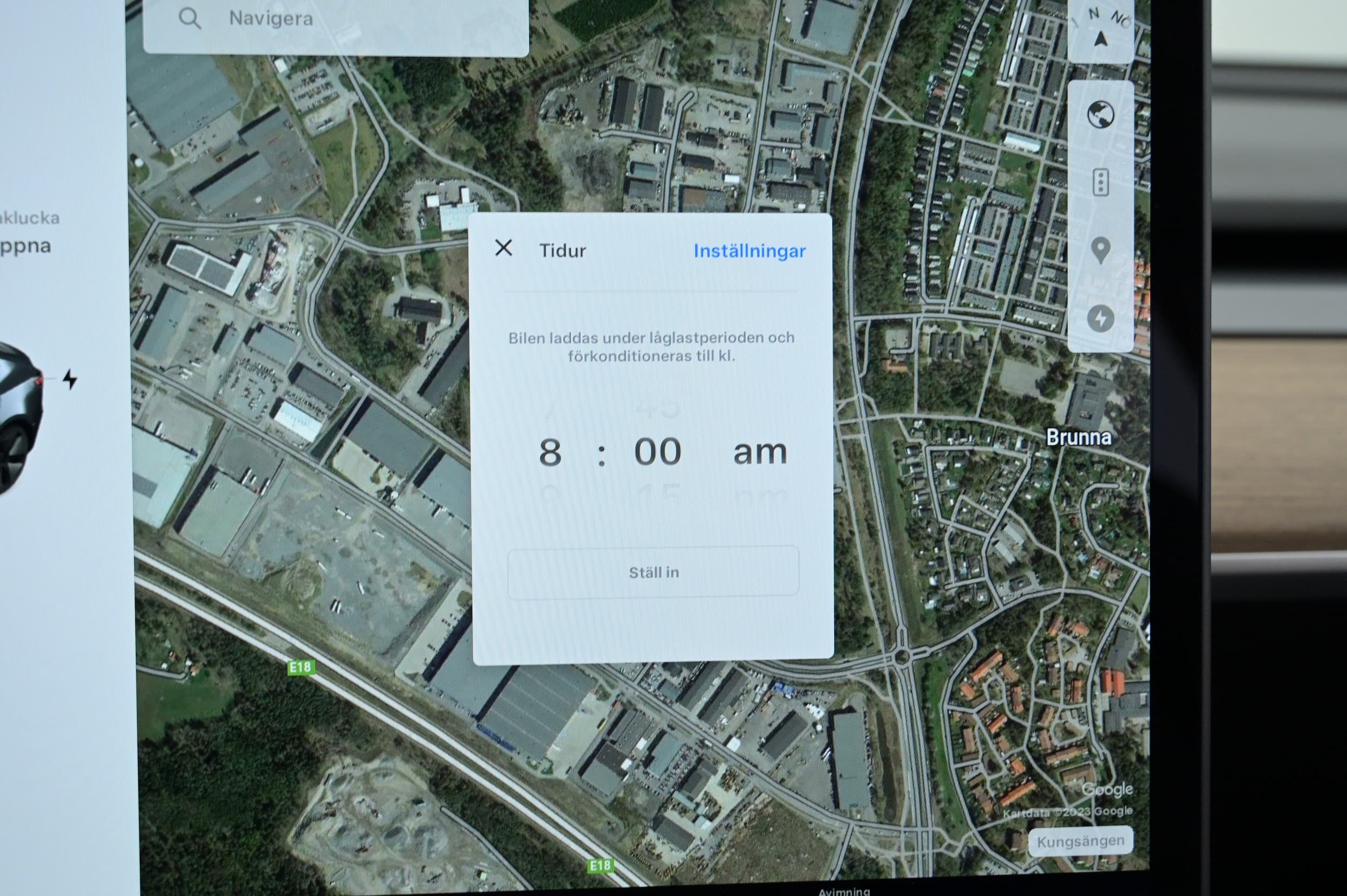
Task: Tap the Brunna place label on map
Action: pyautogui.click(x=1079, y=437)
